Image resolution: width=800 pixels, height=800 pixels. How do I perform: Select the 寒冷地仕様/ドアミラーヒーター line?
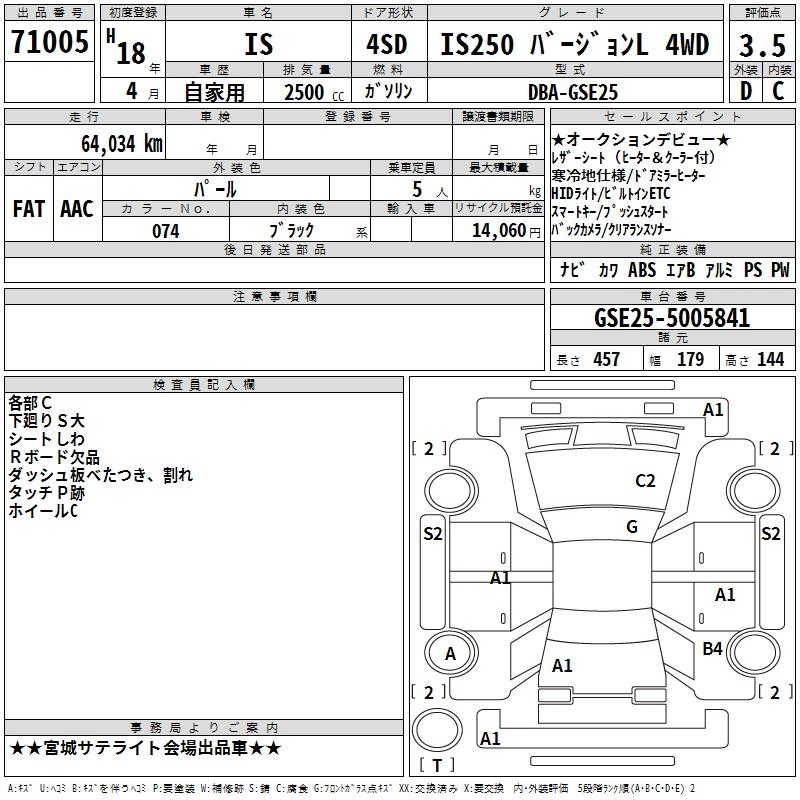(x=629, y=176)
